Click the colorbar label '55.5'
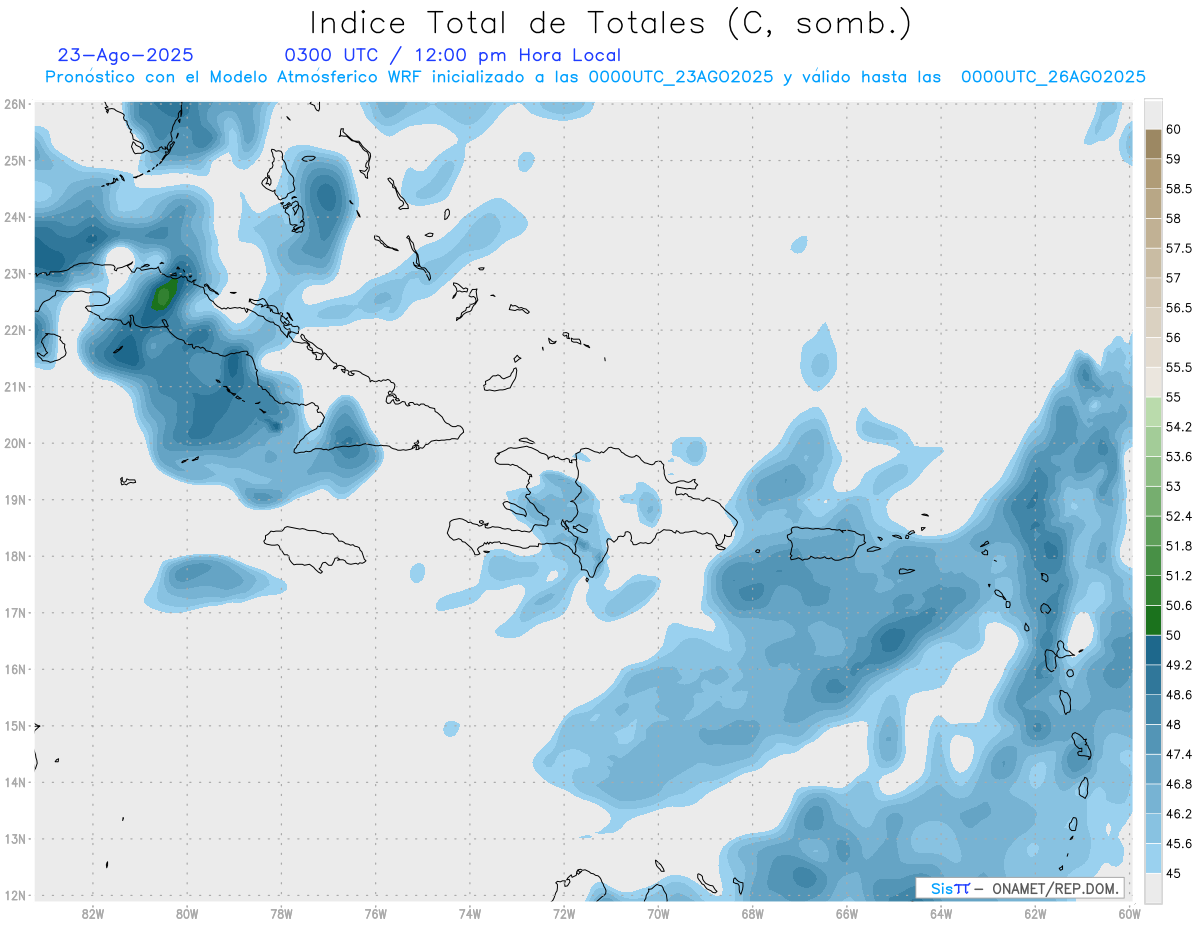This screenshot has height=927, width=1200. 1178,367
